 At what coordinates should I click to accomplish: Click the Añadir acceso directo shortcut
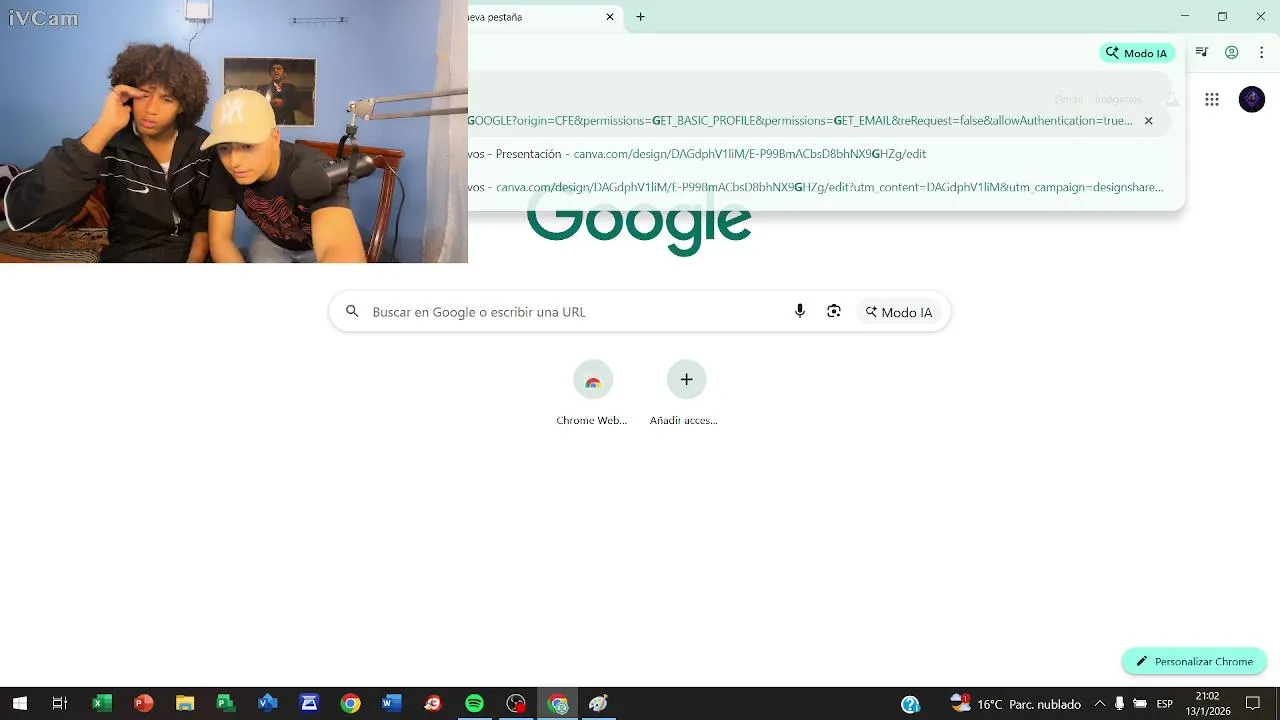click(686, 393)
